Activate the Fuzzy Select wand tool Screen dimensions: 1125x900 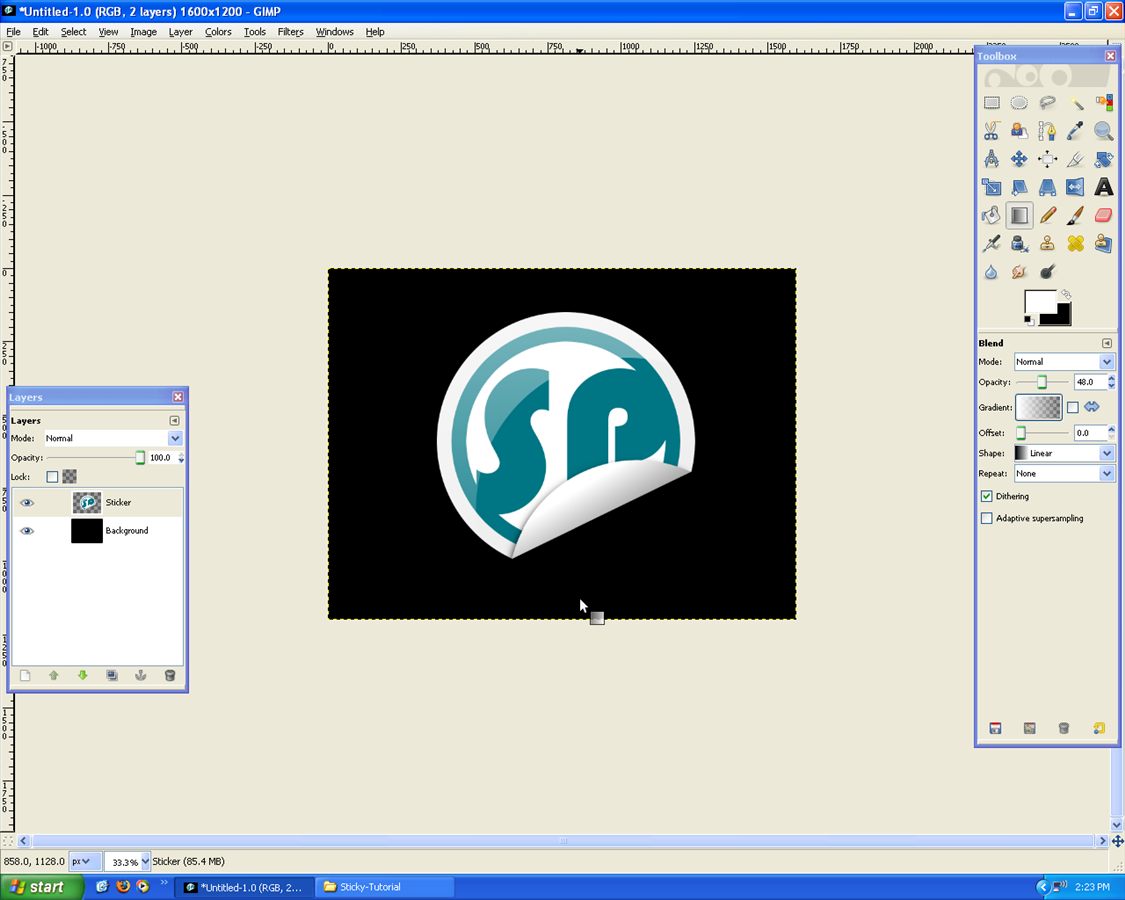coord(1075,103)
